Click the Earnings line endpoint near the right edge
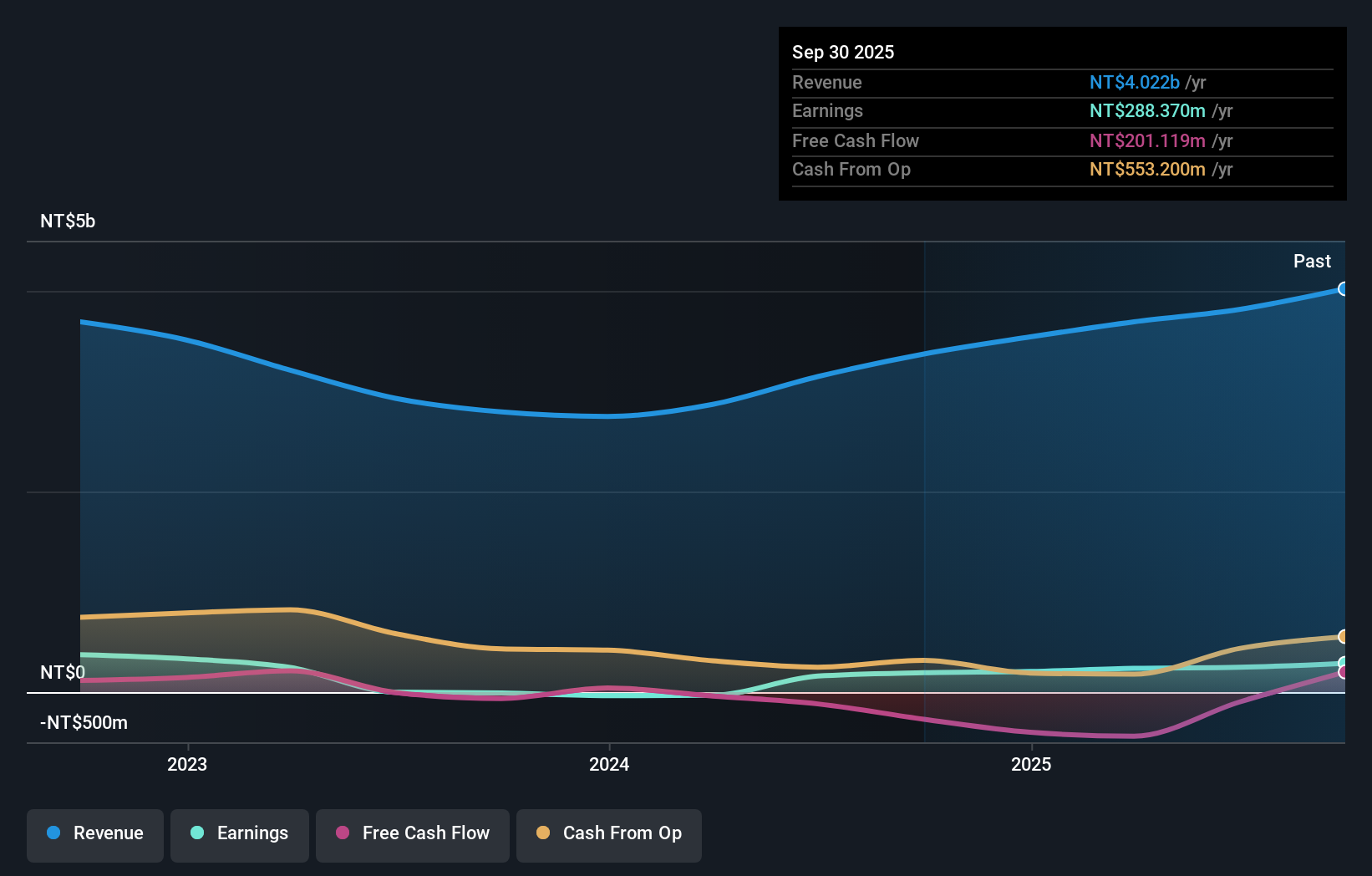 pos(1343,660)
